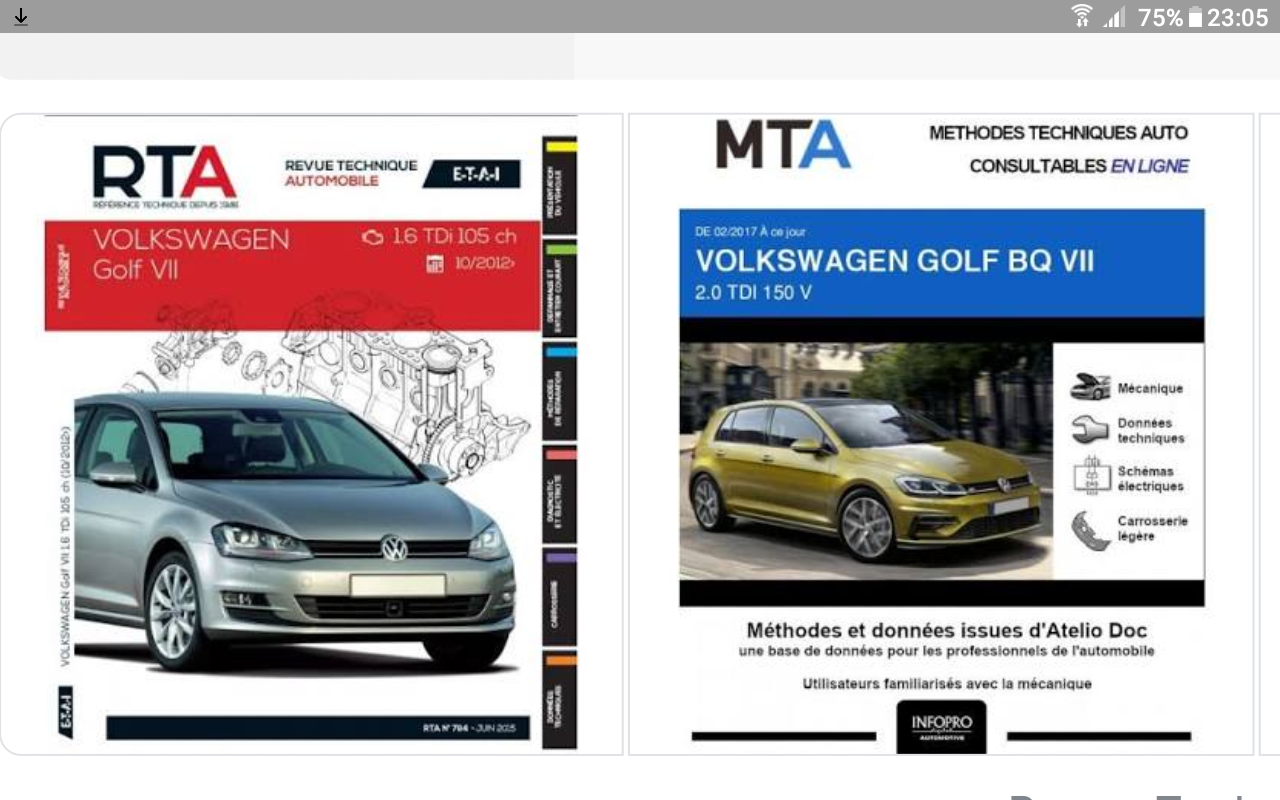Click the green Dépannage et entretien side tab

click(x=559, y=289)
